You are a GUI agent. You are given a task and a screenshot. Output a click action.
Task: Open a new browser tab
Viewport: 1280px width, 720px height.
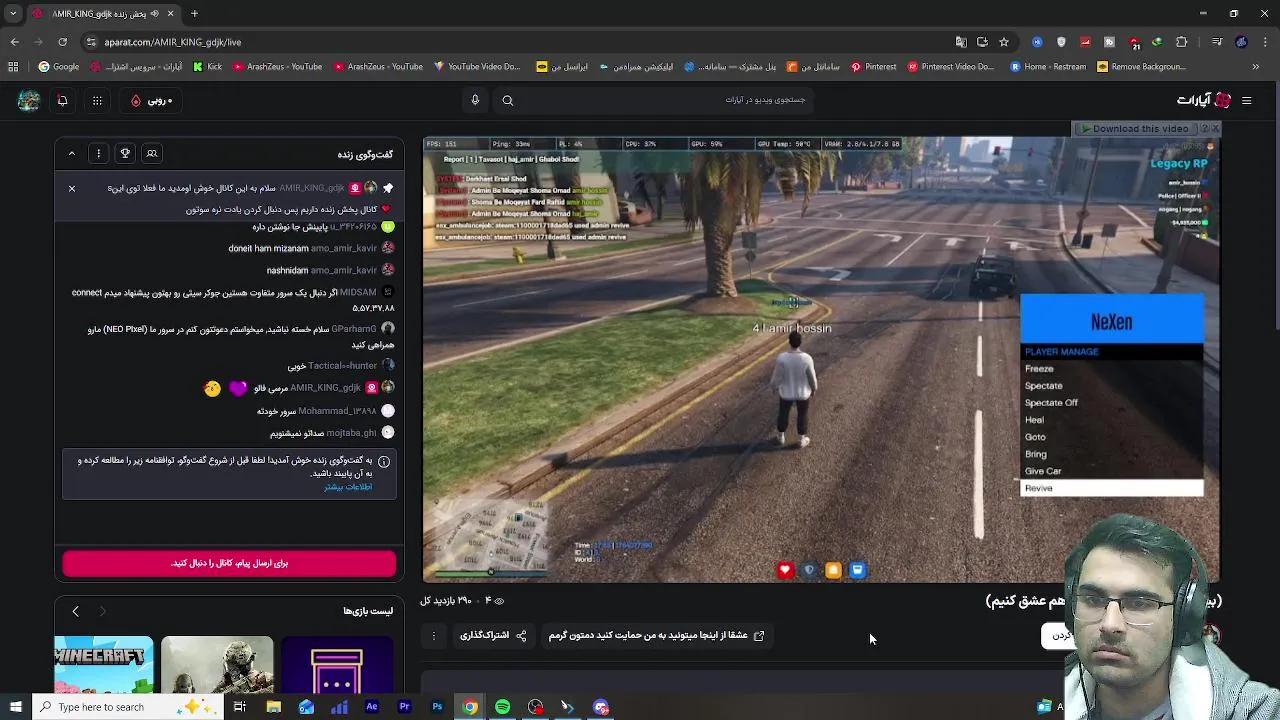[194, 14]
